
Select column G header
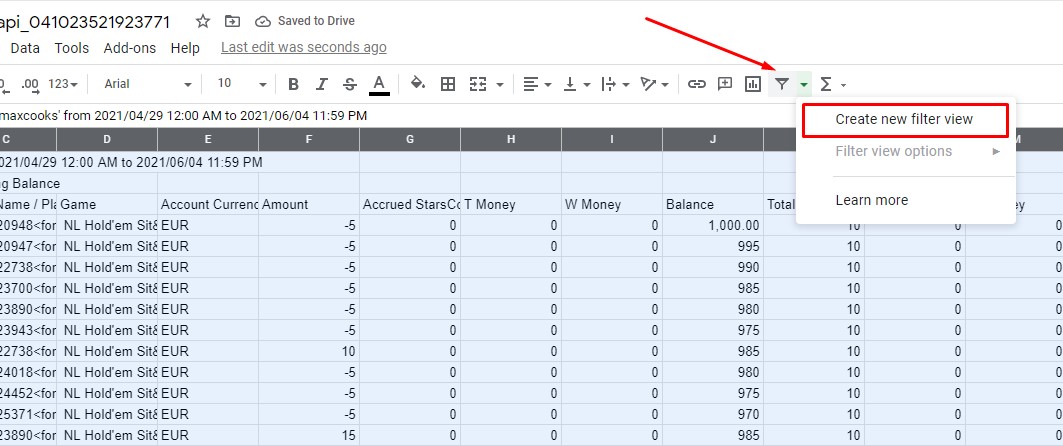coord(410,140)
